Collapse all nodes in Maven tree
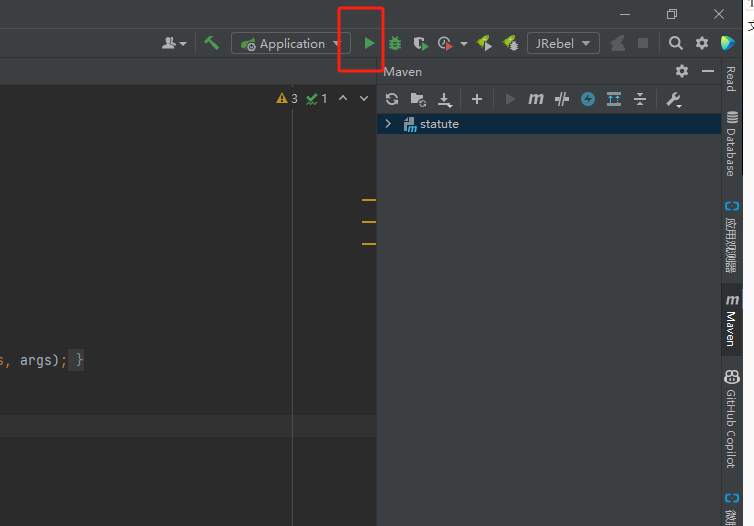 (x=640, y=99)
